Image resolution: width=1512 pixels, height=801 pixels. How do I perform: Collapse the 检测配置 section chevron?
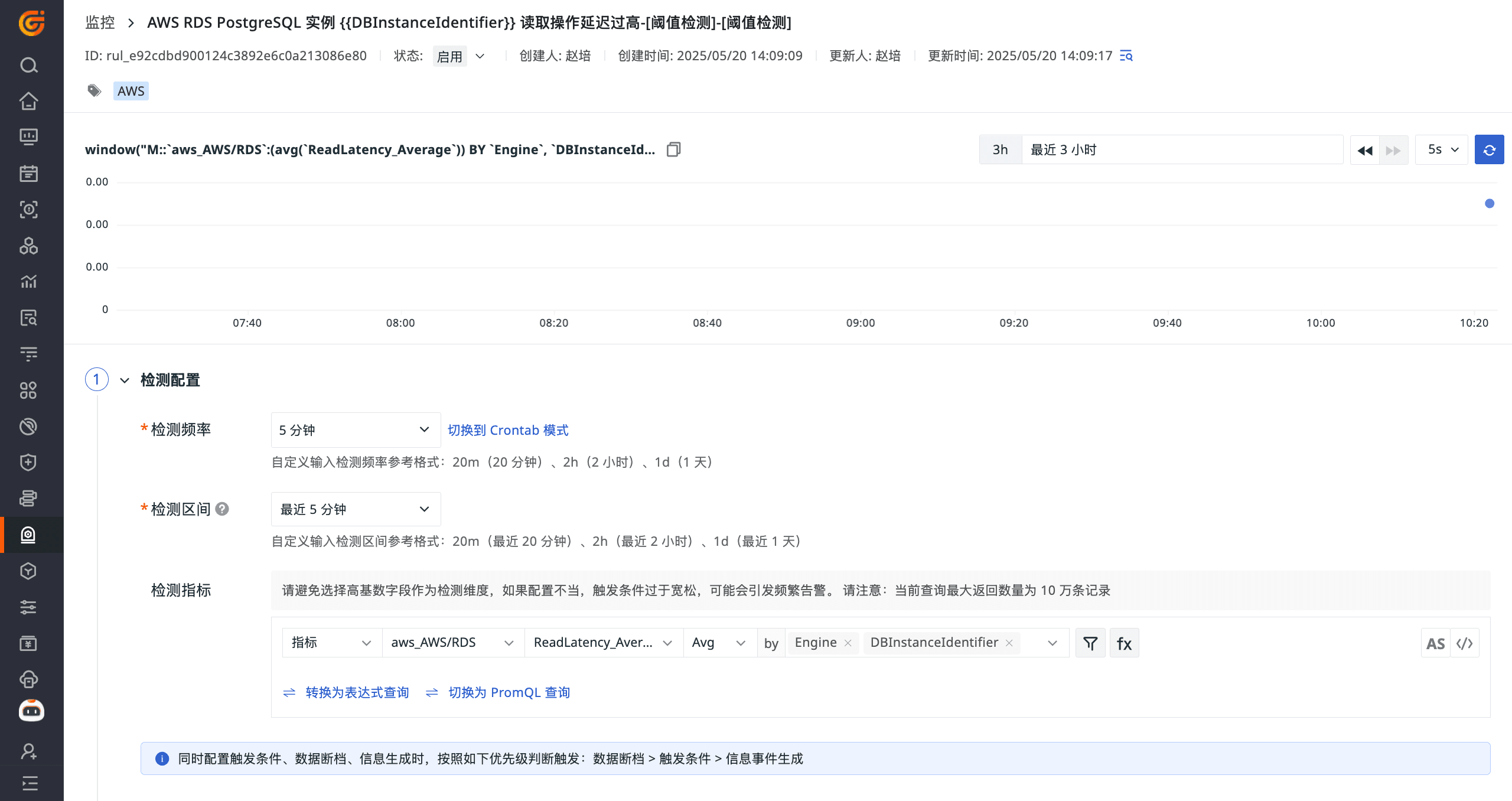click(125, 380)
